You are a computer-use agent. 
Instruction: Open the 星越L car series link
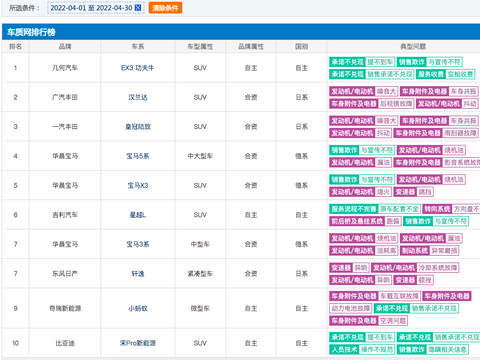(x=138, y=215)
